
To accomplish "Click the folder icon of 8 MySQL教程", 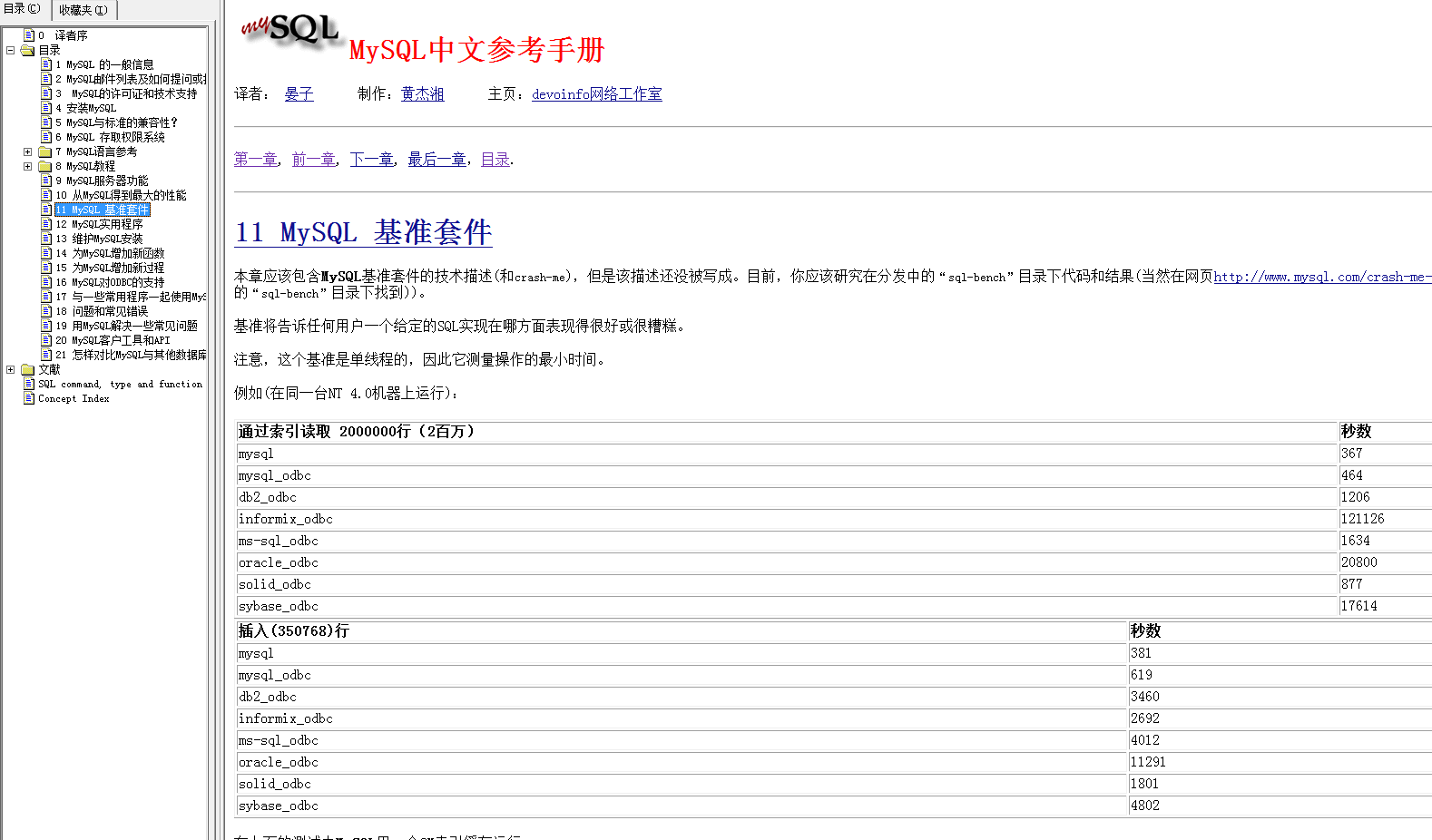I will 45,166.
